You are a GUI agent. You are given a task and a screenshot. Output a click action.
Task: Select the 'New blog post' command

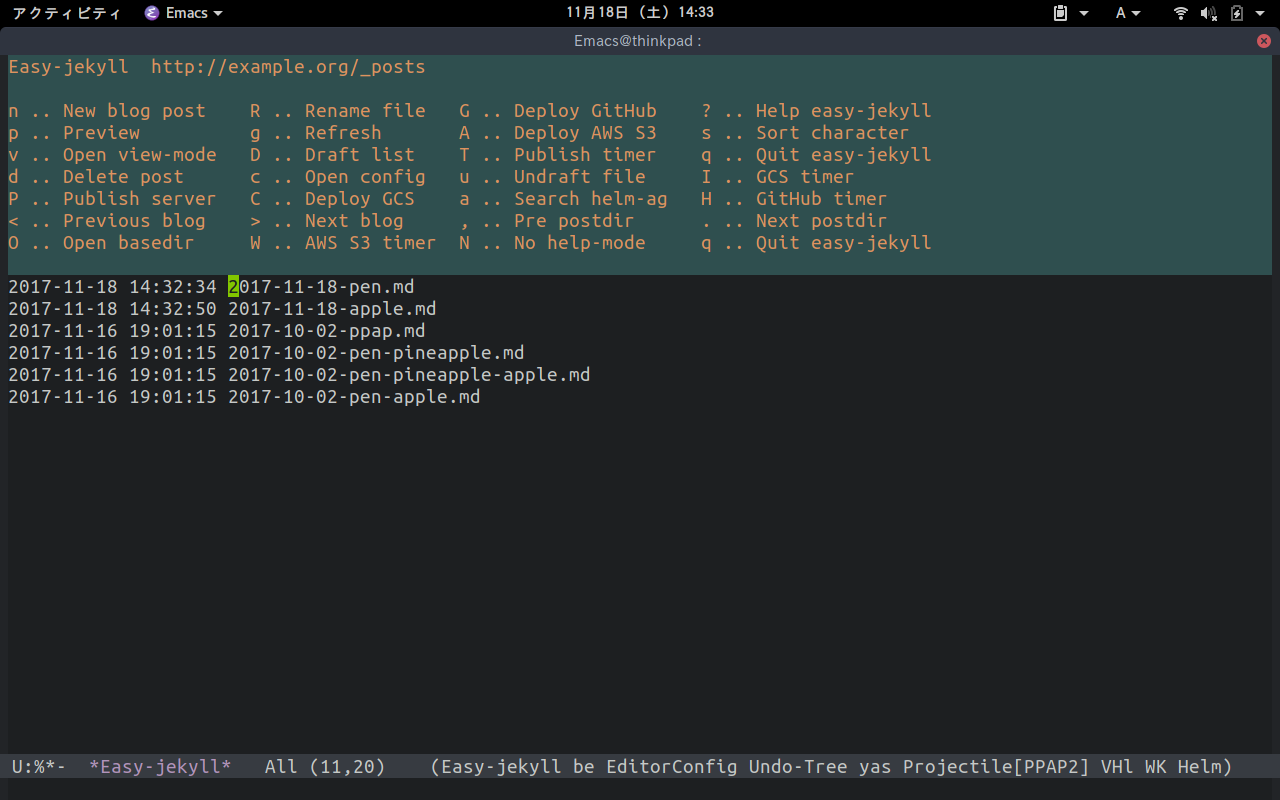(x=134, y=111)
